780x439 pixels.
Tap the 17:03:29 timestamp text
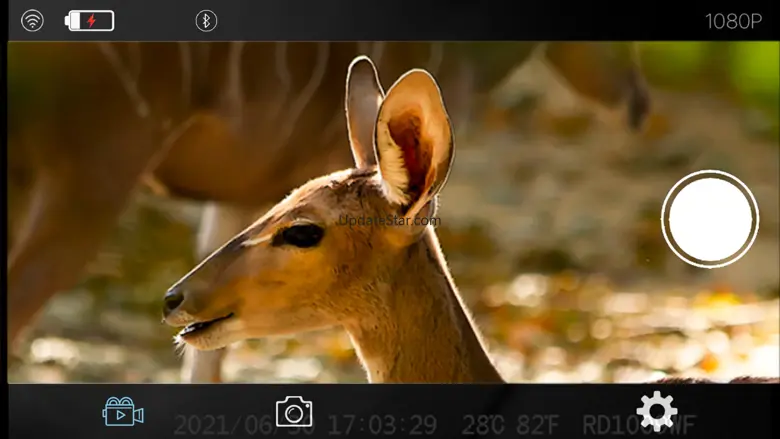pyautogui.click(x=382, y=425)
